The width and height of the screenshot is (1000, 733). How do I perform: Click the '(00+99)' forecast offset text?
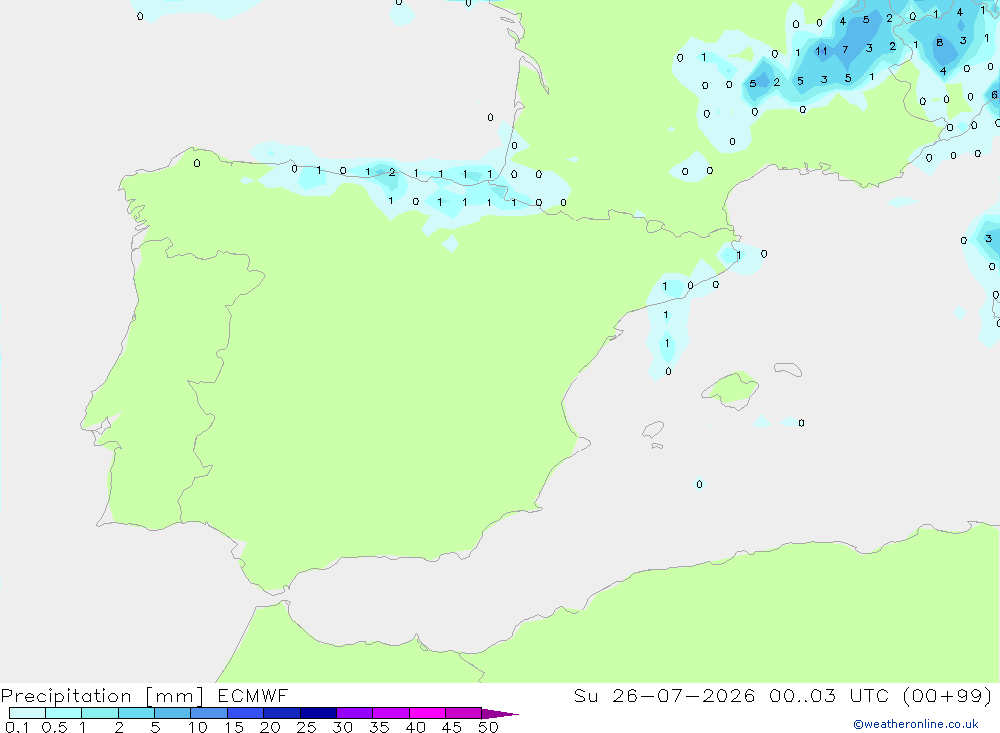click(x=948, y=695)
